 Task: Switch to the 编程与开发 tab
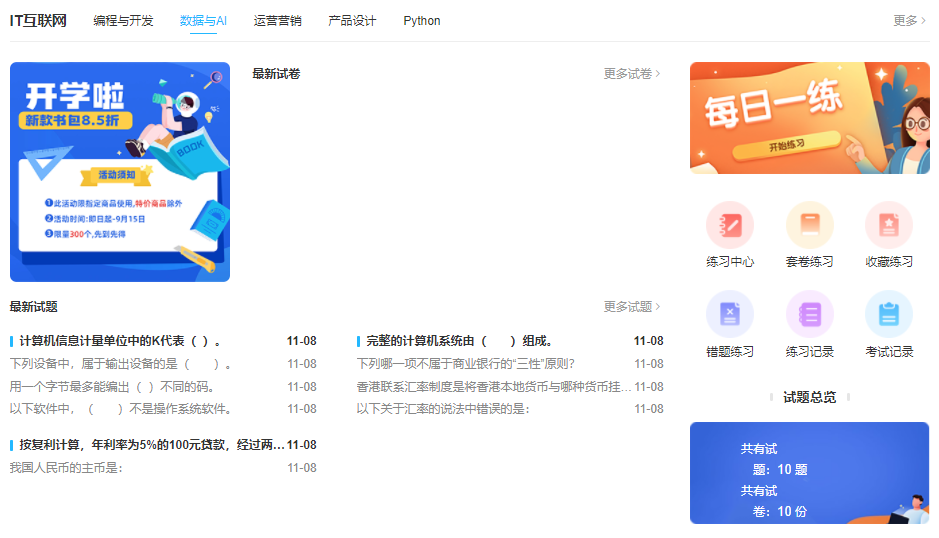tap(123, 21)
